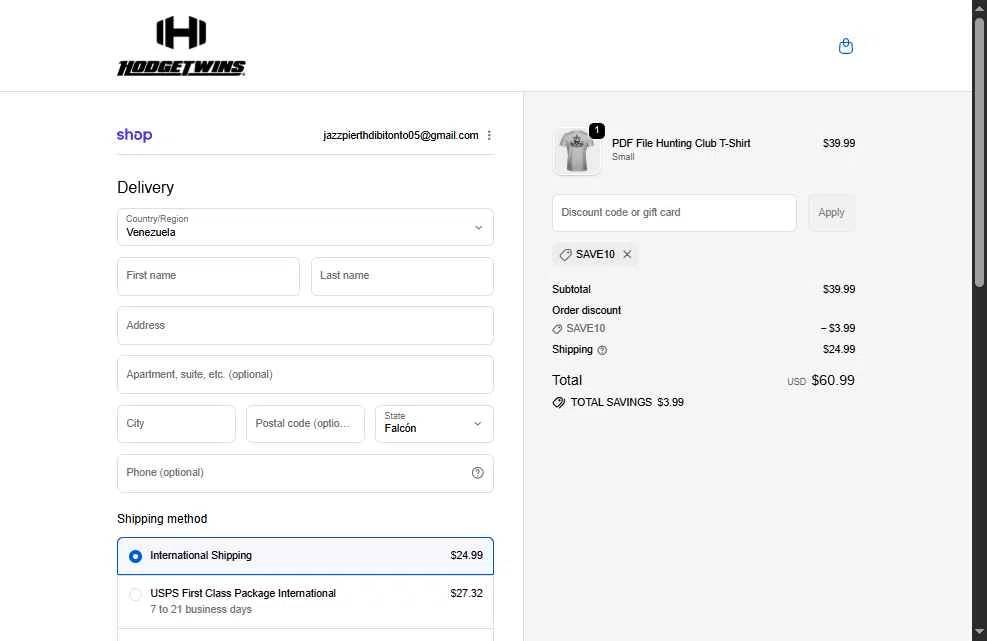Screen dimensions: 987x641
Task: Click the scrollbar down arrow
Action: click(x=979, y=632)
